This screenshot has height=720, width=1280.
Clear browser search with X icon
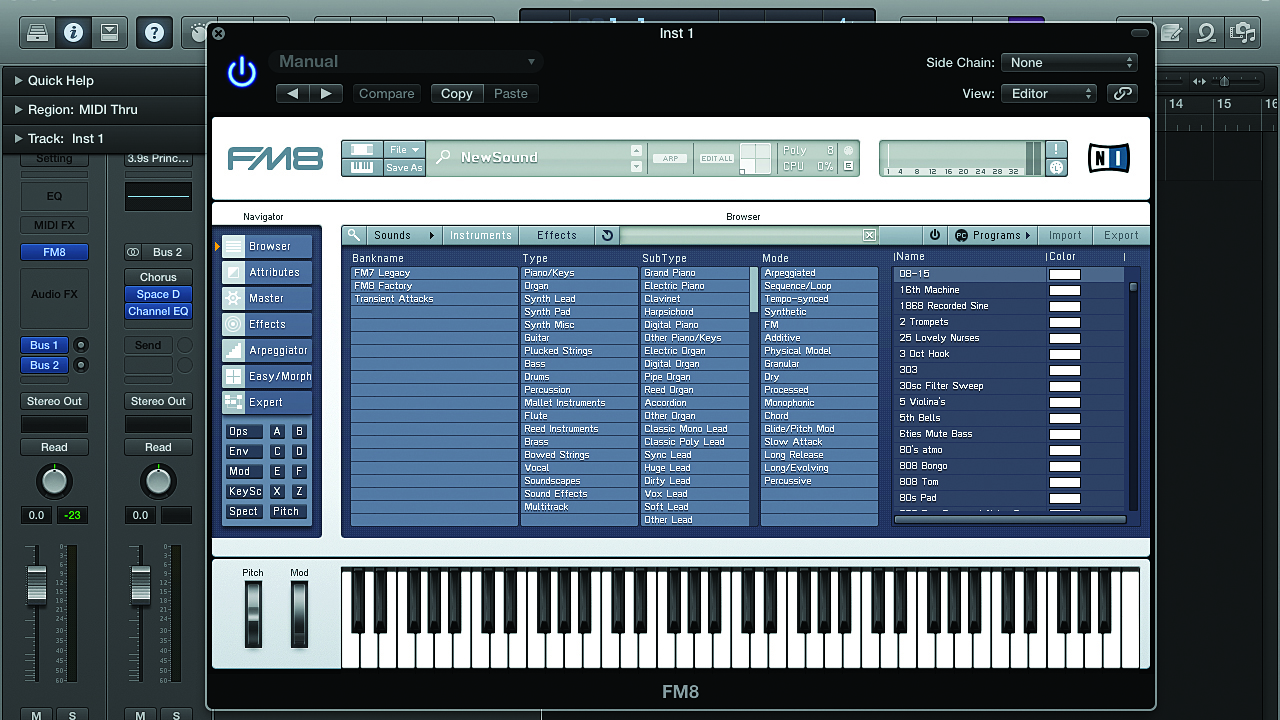pos(869,235)
